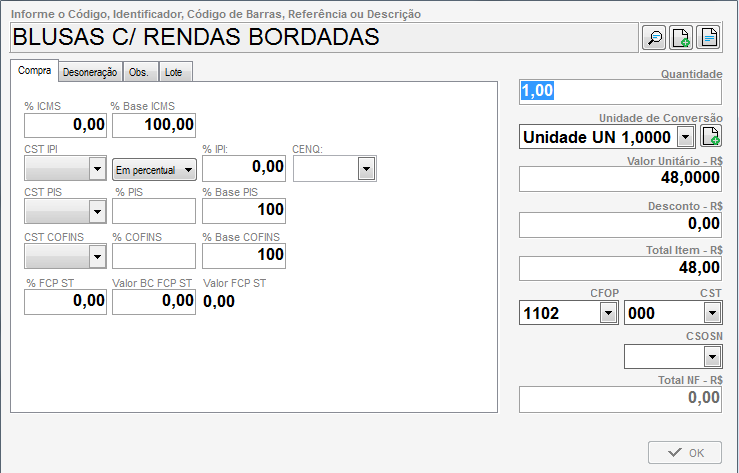Expand the CST IPI dropdown
This screenshot has height=473, width=739.
(x=97, y=170)
